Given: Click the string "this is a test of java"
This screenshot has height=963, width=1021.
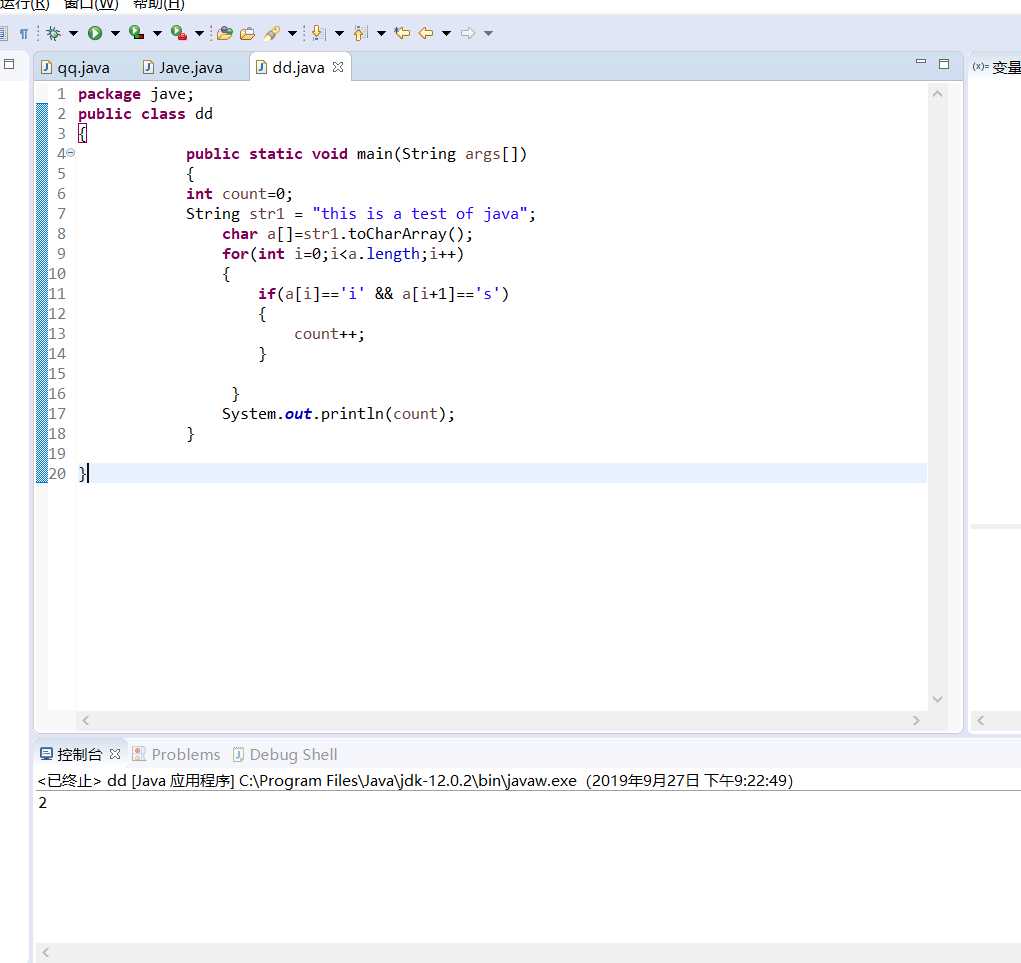Looking at the screenshot, I should tap(419, 214).
